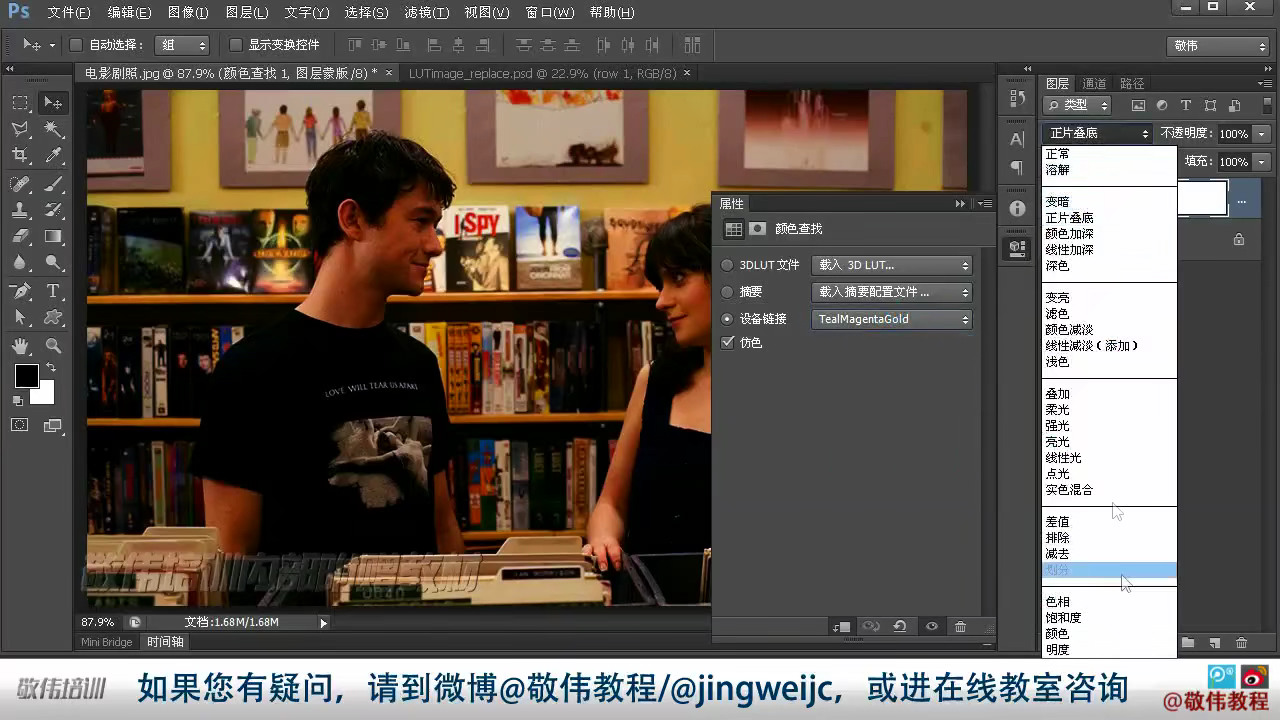Toggle layer visibility in Properties panel
The height and width of the screenshot is (720, 1280).
coord(931,627)
